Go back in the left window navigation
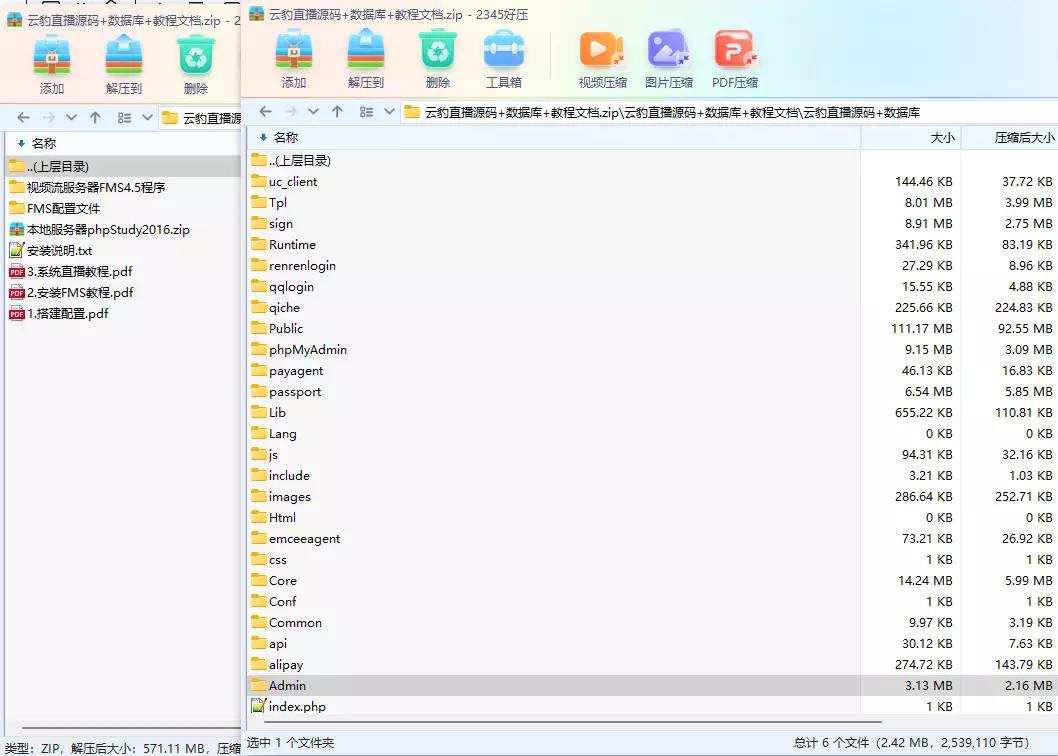 point(24,117)
